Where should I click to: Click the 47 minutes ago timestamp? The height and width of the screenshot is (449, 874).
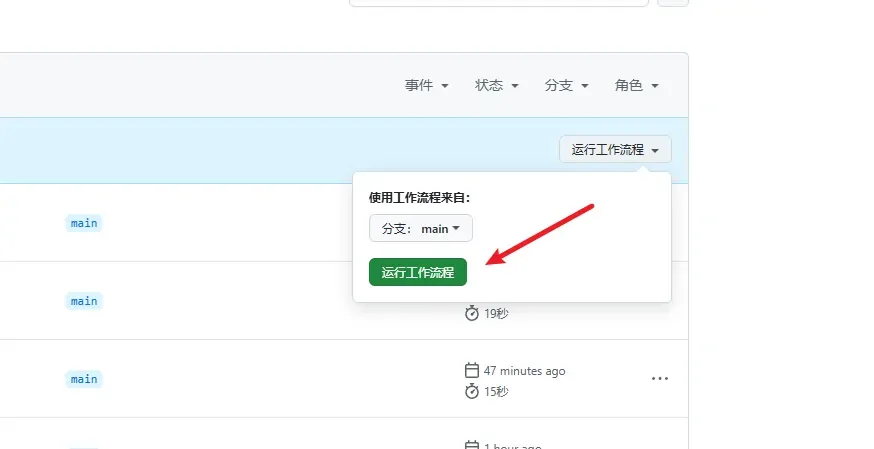[x=524, y=371]
